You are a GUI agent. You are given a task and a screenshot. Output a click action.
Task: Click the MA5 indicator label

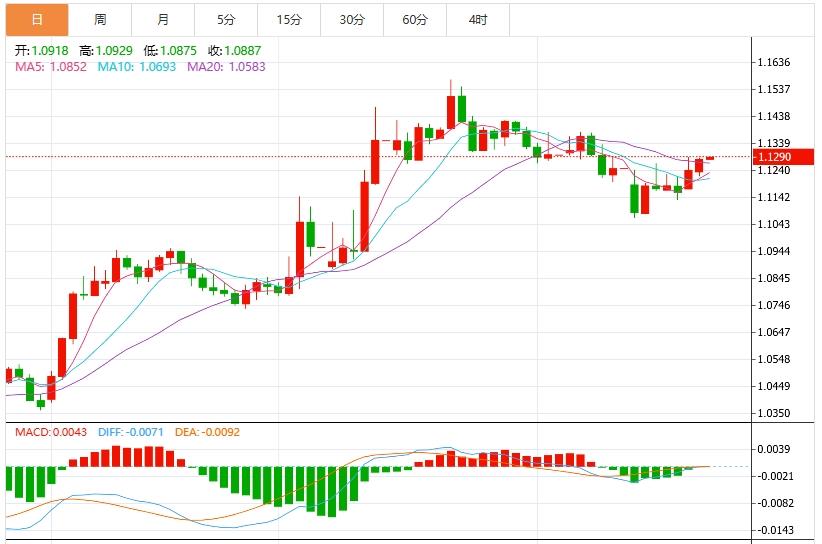click(x=50, y=66)
